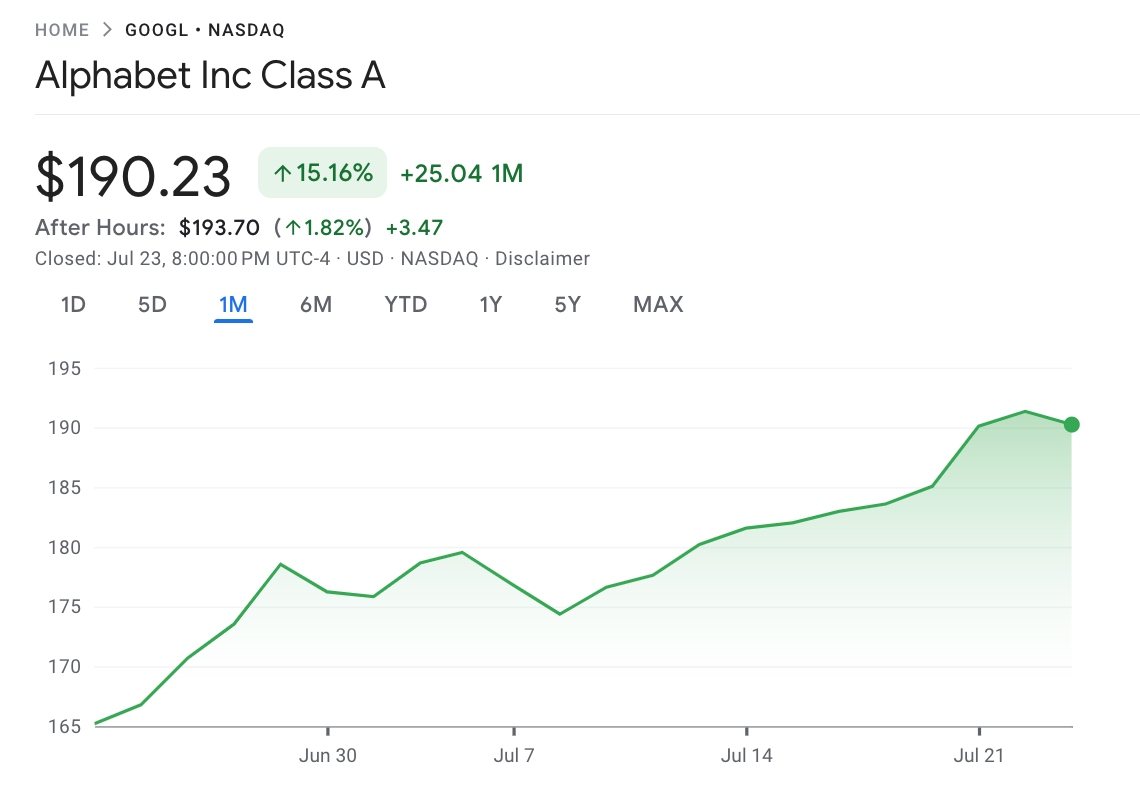The height and width of the screenshot is (792, 1140).
Task: Click the After Hours: label
Action: pyautogui.click(x=100, y=228)
